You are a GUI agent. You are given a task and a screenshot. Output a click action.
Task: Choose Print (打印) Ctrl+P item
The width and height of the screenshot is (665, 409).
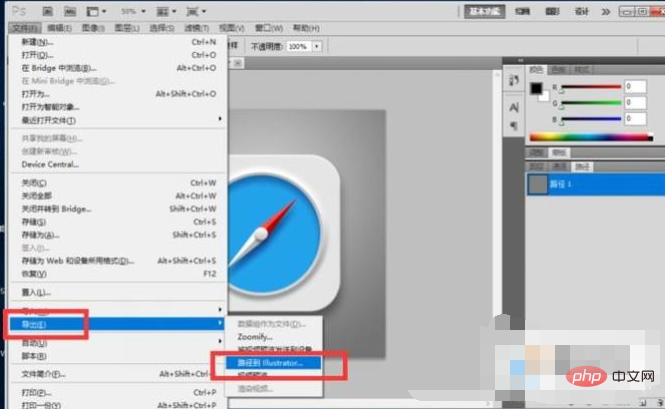tap(118, 392)
